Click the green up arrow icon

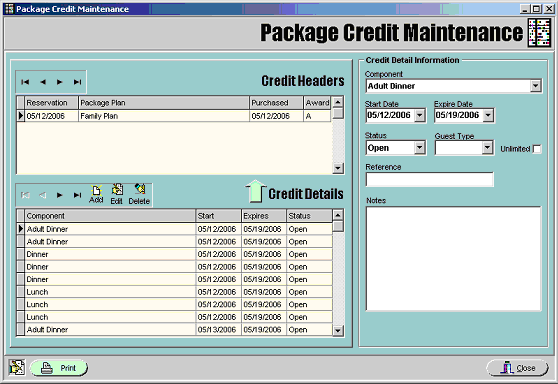pyautogui.click(x=255, y=191)
